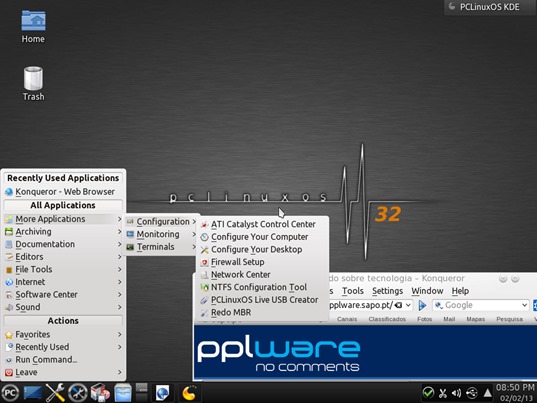The image size is (537, 403).
Task: Open Konqueror - Web Browser recent entry
Action: coord(63,192)
